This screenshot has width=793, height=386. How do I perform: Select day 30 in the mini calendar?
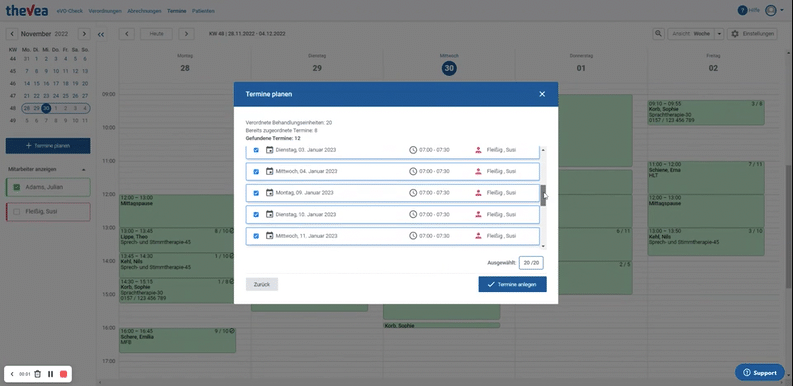tap(46, 108)
